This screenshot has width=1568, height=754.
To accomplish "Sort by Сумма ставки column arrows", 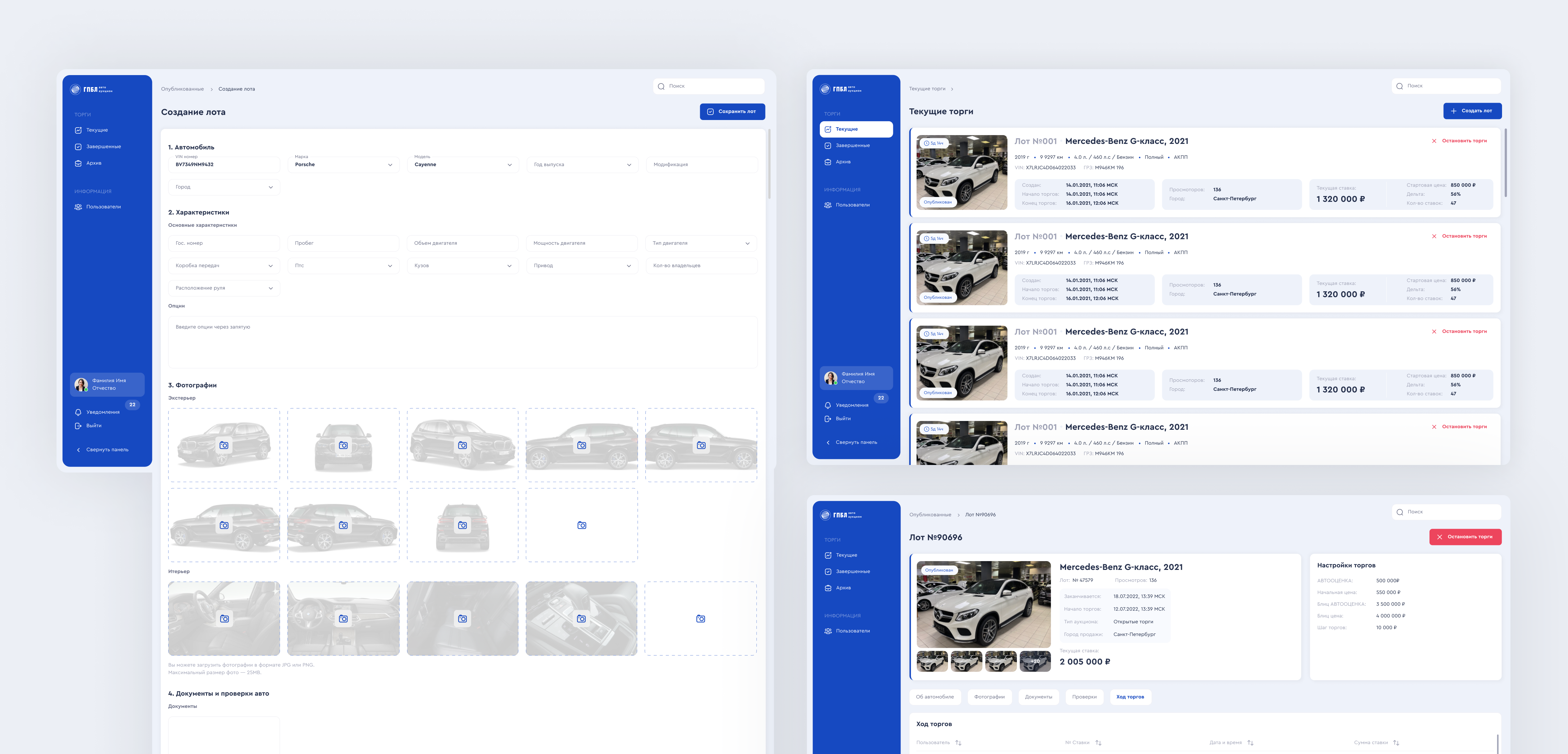I will click(1396, 743).
